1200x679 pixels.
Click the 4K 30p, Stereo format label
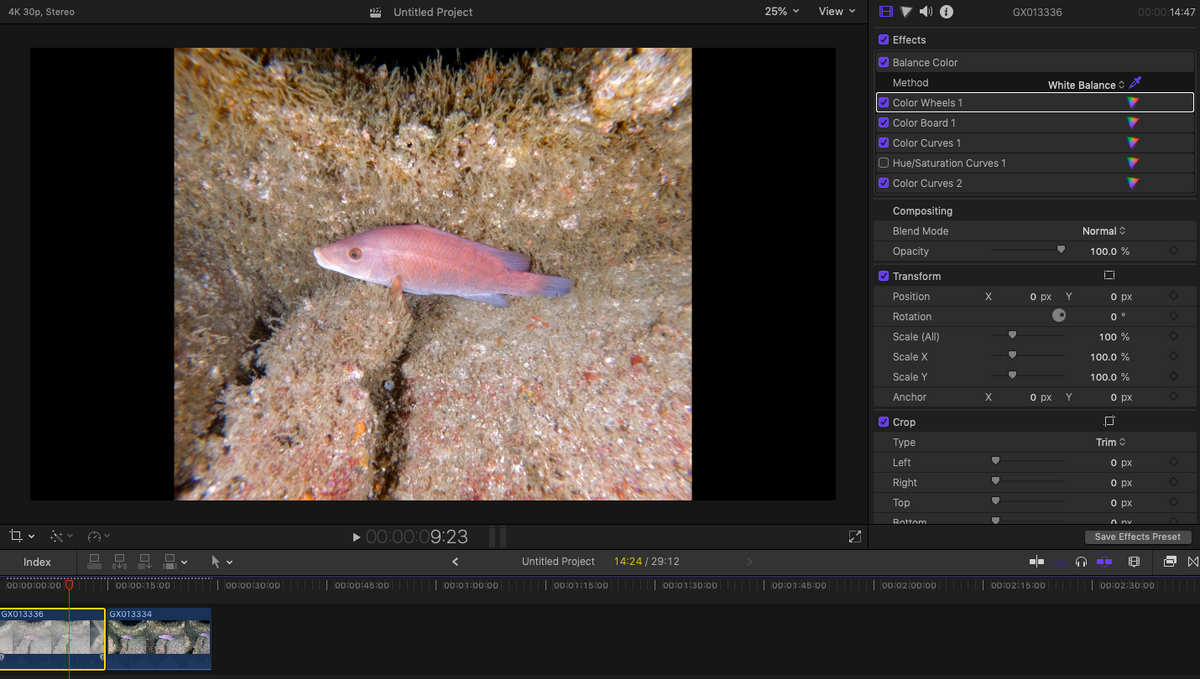point(41,12)
